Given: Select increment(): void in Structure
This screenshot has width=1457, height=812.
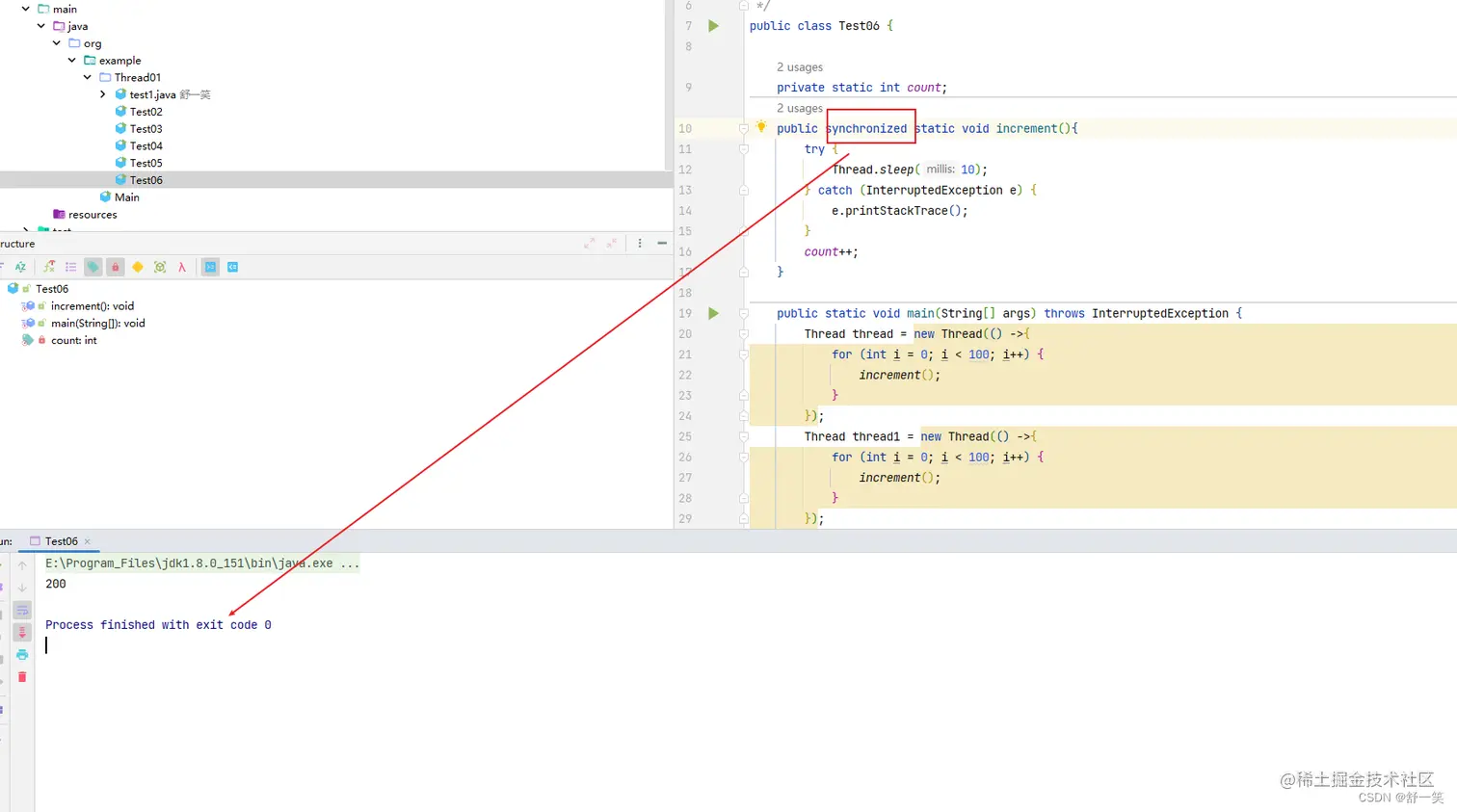Looking at the screenshot, I should (93, 306).
